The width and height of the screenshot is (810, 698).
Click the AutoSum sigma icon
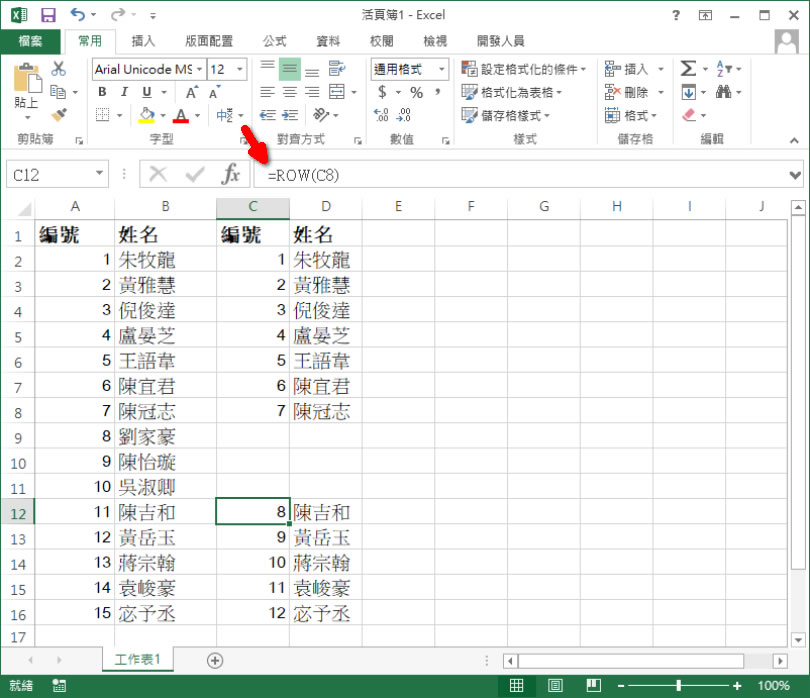coord(688,69)
